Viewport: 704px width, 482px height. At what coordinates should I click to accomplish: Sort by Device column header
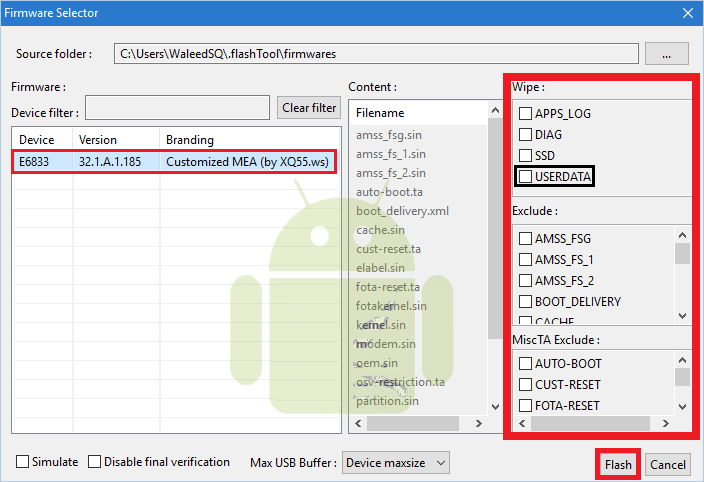click(x=42, y=140)
